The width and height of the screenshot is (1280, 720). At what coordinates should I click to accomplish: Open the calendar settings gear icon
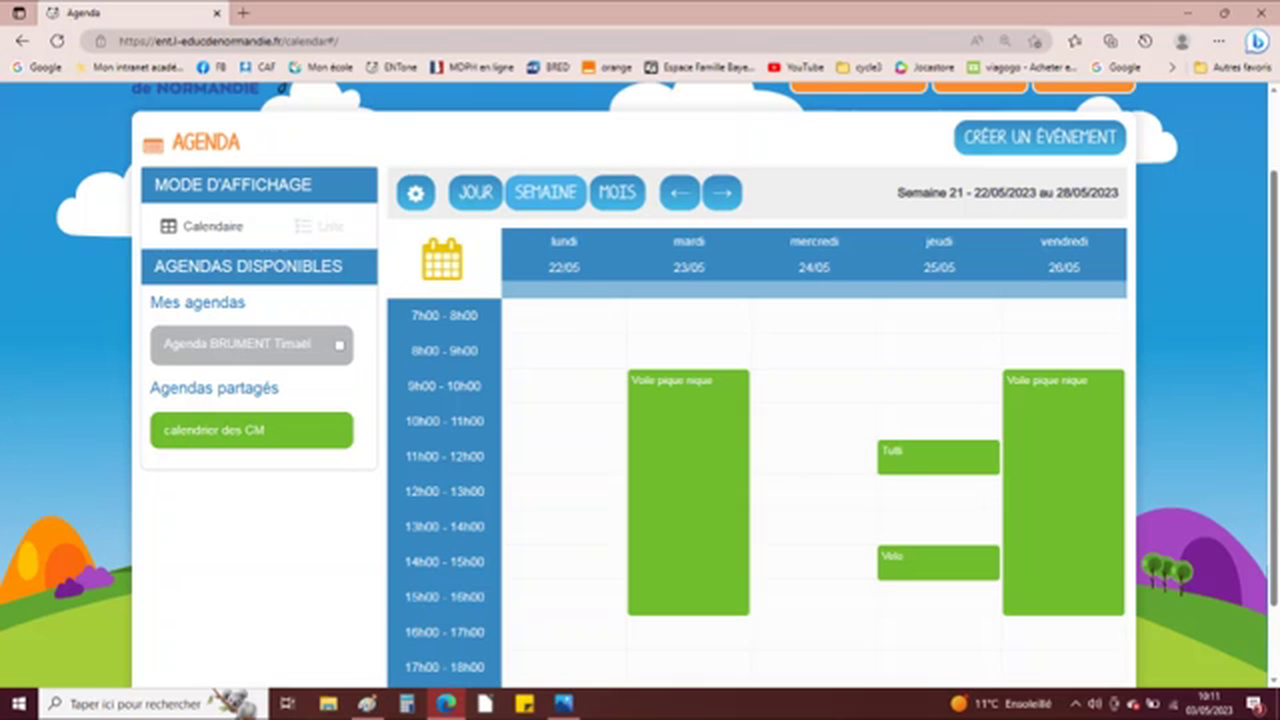click(x=415, y=192)
